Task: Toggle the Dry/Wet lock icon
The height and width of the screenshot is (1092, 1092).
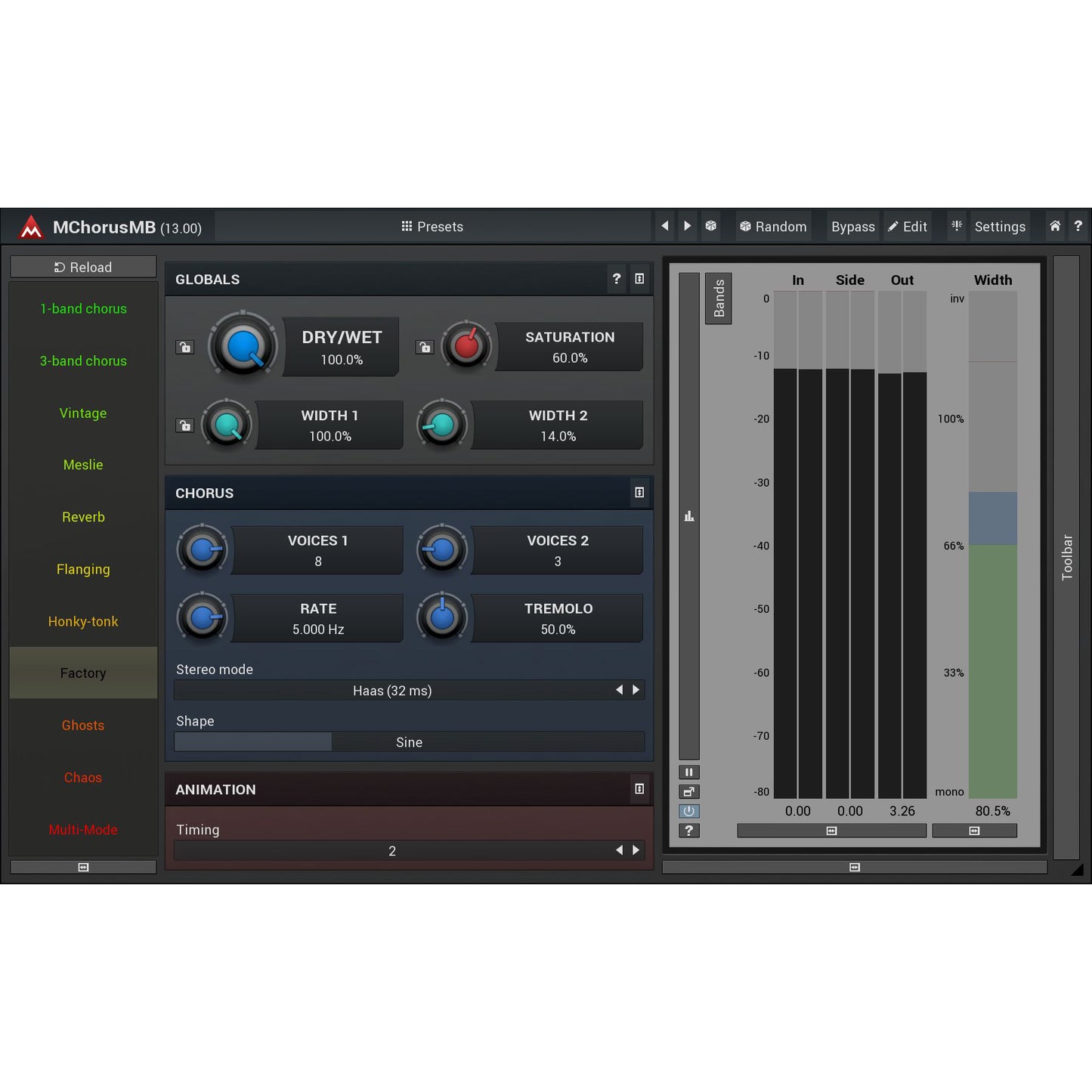Action: pos(185,348)
